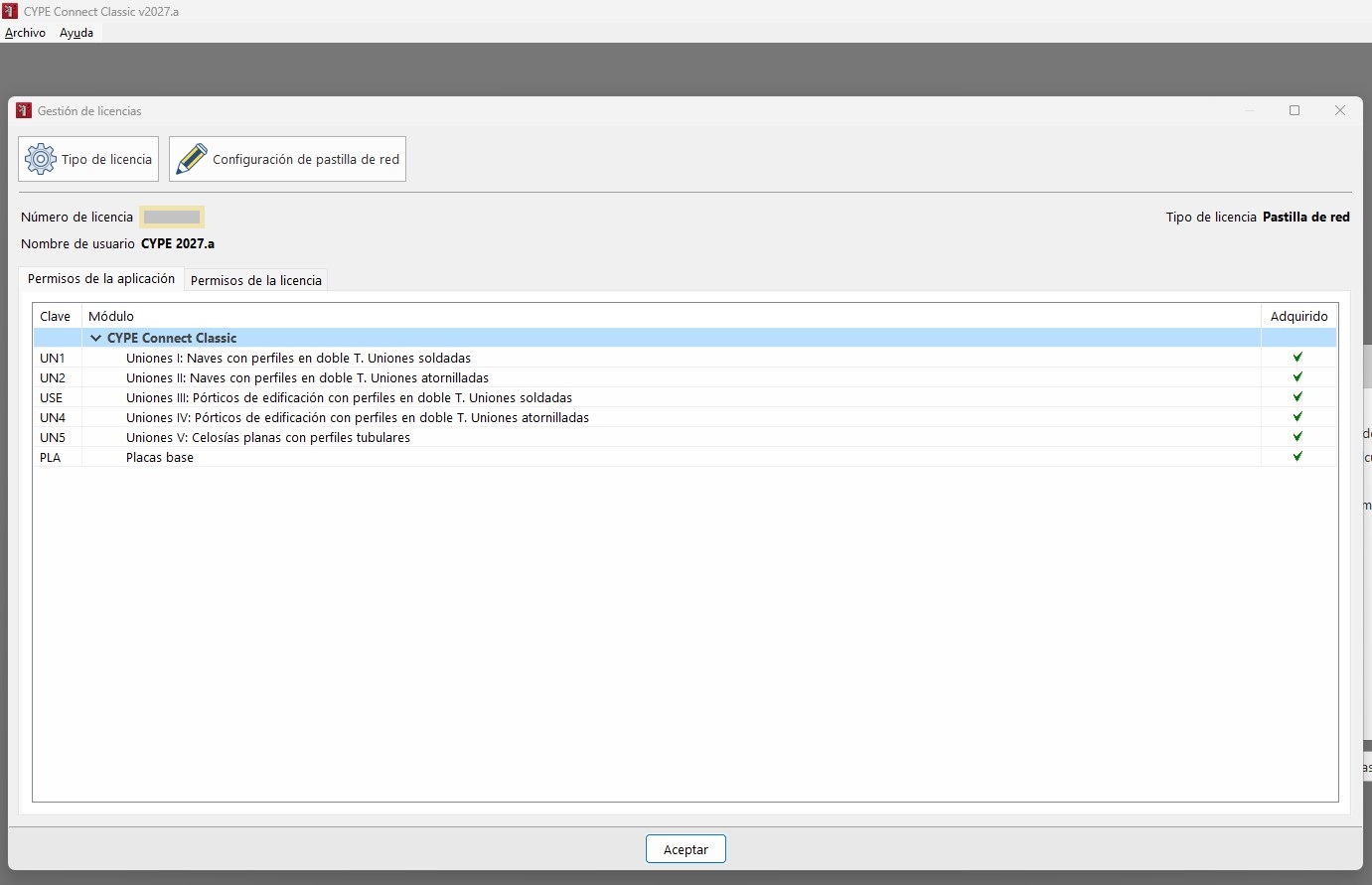The image size is (1372, 885).
Task: Close the Gestión de licencias dialog
Action: coord(1340,110)
